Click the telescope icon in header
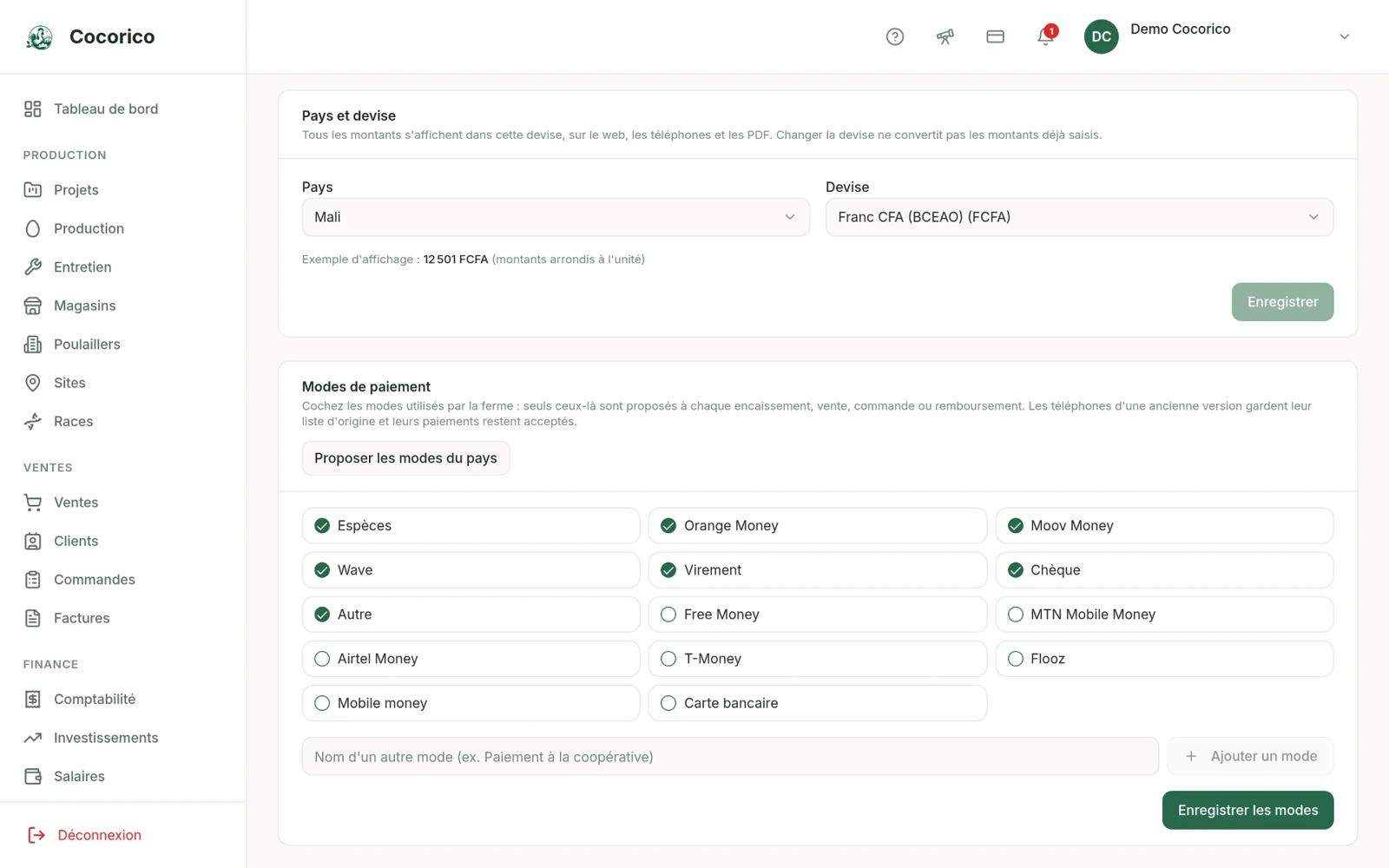 click(x=945, y=36)
